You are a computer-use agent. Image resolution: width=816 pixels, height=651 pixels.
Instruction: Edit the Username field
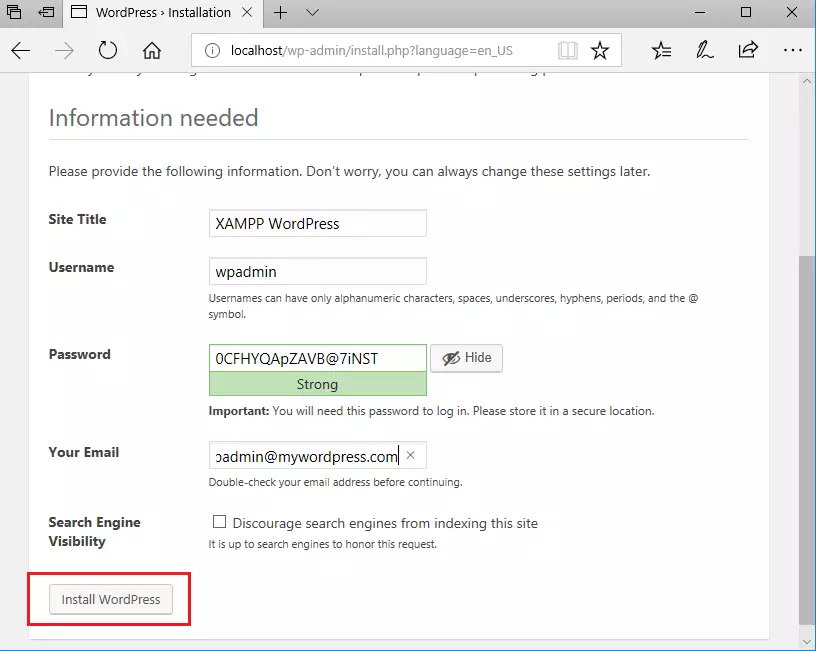point(317,271)
